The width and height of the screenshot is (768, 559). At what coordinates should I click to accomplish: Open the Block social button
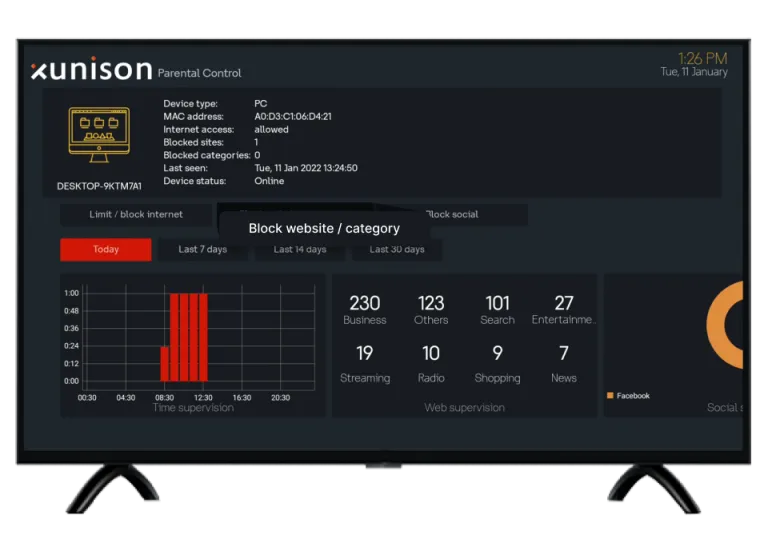coord(452,215)
